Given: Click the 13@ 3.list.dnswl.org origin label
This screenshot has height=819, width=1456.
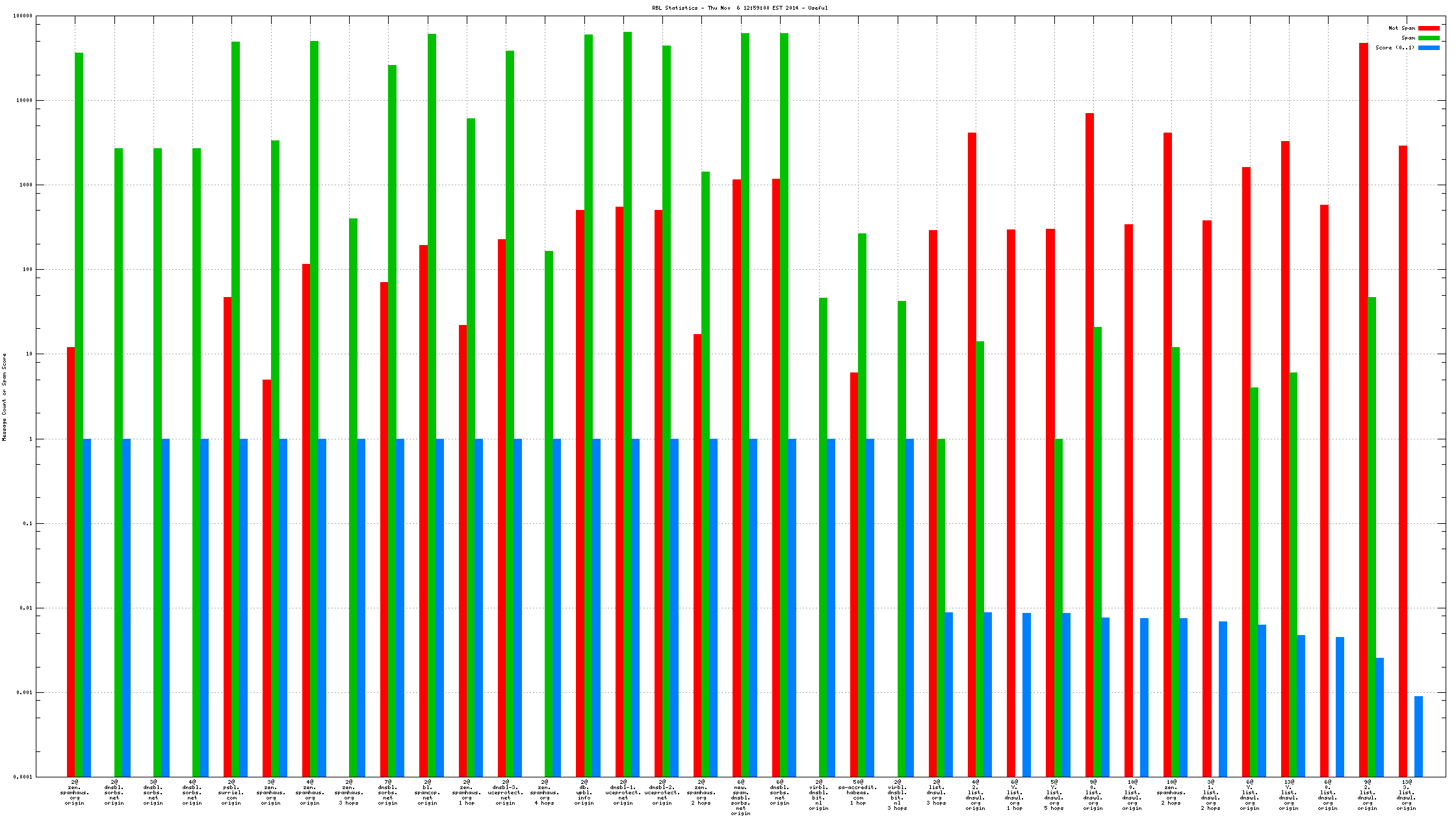Looking at the screenshot, I should coord(1407,795).
